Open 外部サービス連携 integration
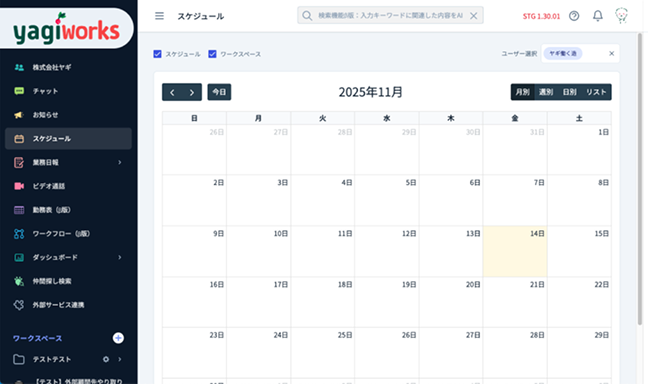Screen dimensions: 648x384 tap(68, 305)
